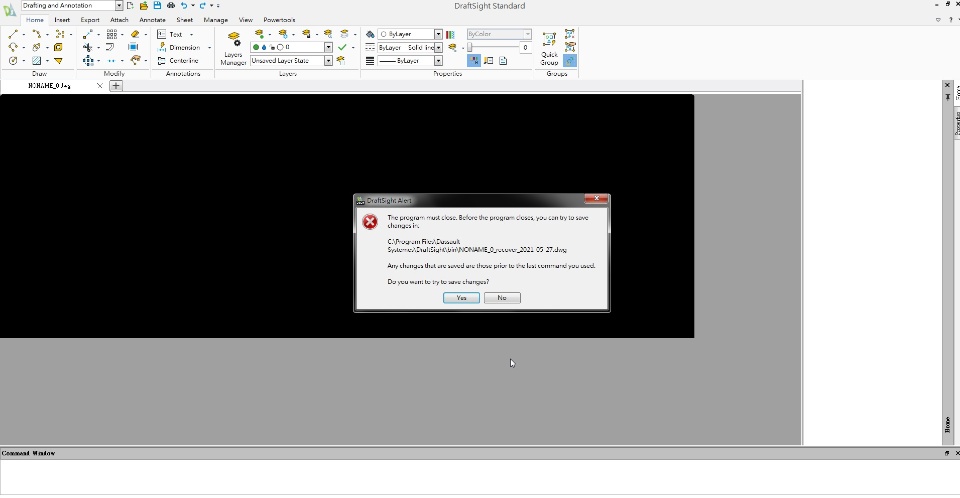Screen dimensions: 960x498
Task: Click the new document icon
Action: pos(130,6)
